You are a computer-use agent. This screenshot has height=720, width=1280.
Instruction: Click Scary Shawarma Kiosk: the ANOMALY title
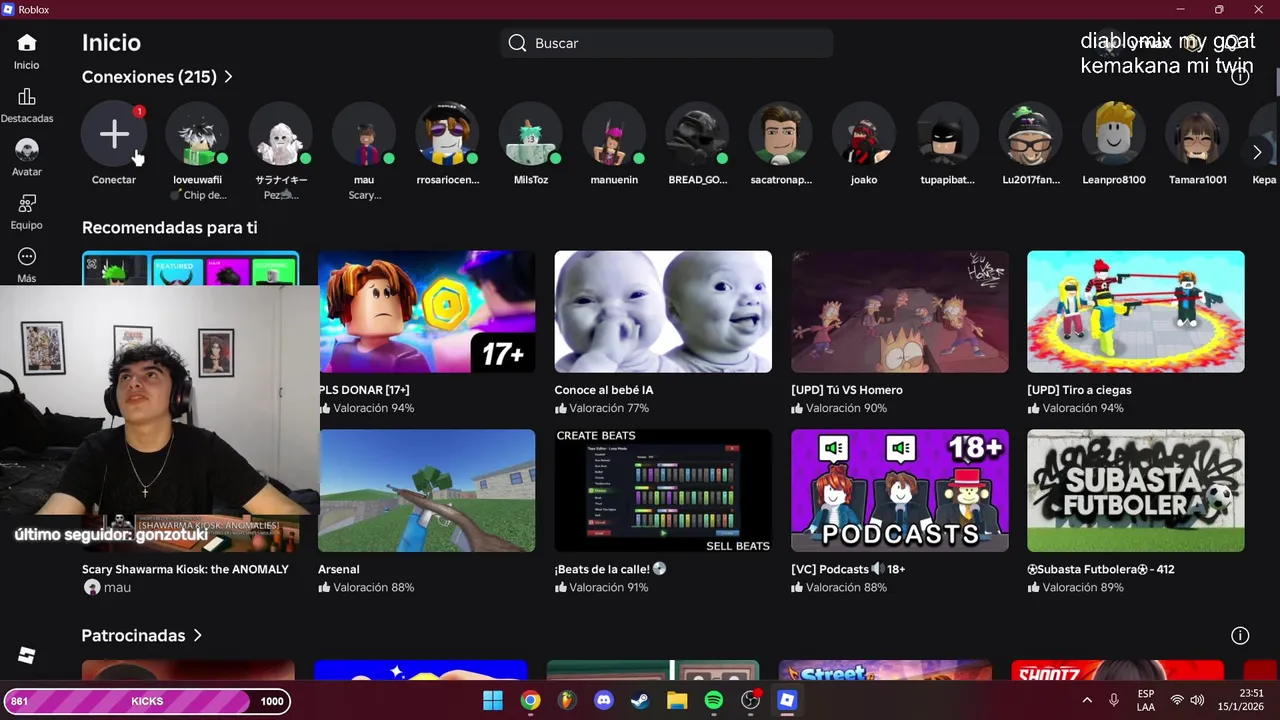[185, 569]
